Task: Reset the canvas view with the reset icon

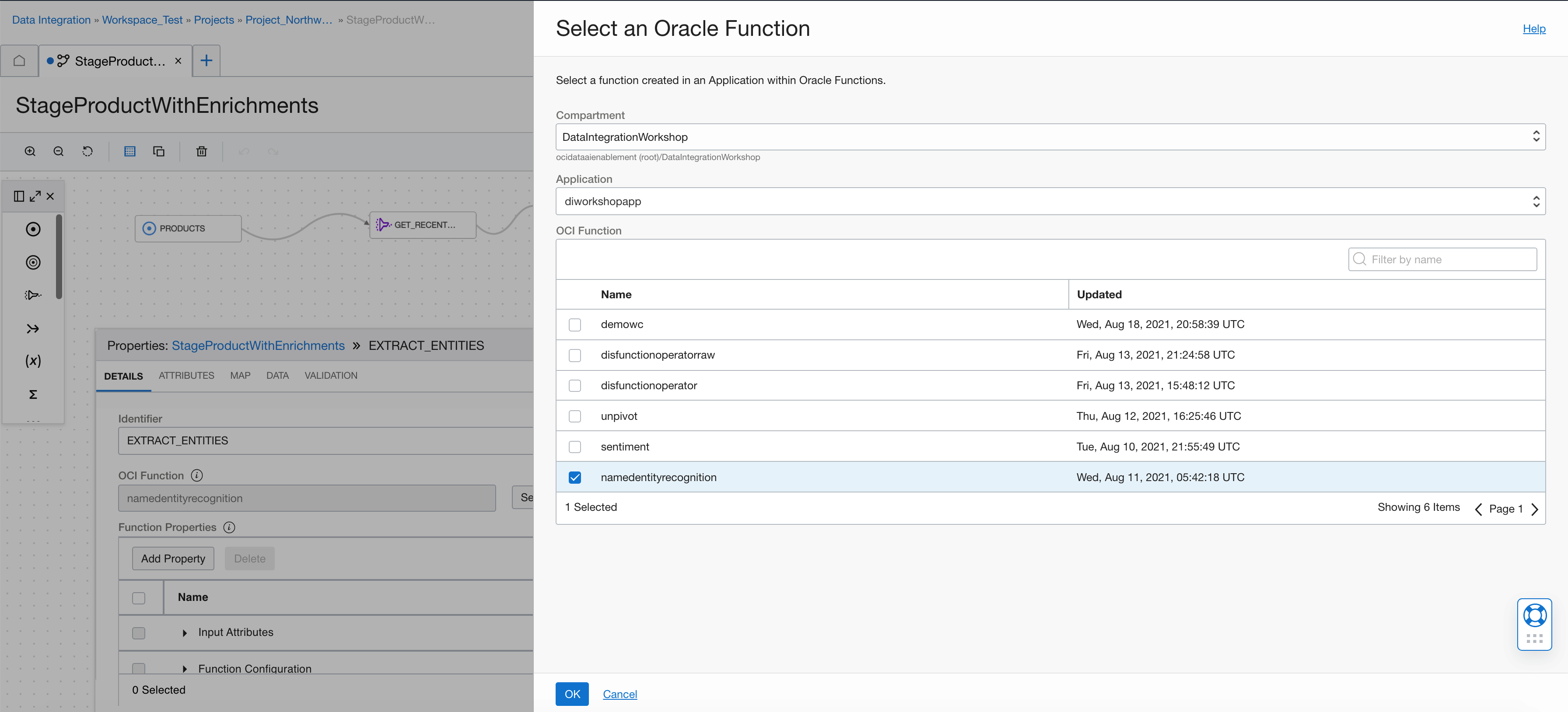Action: [87, 151]
